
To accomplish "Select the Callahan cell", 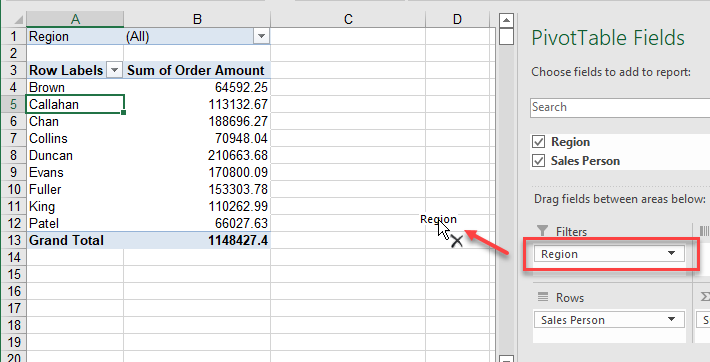I will tap(75, 104).
